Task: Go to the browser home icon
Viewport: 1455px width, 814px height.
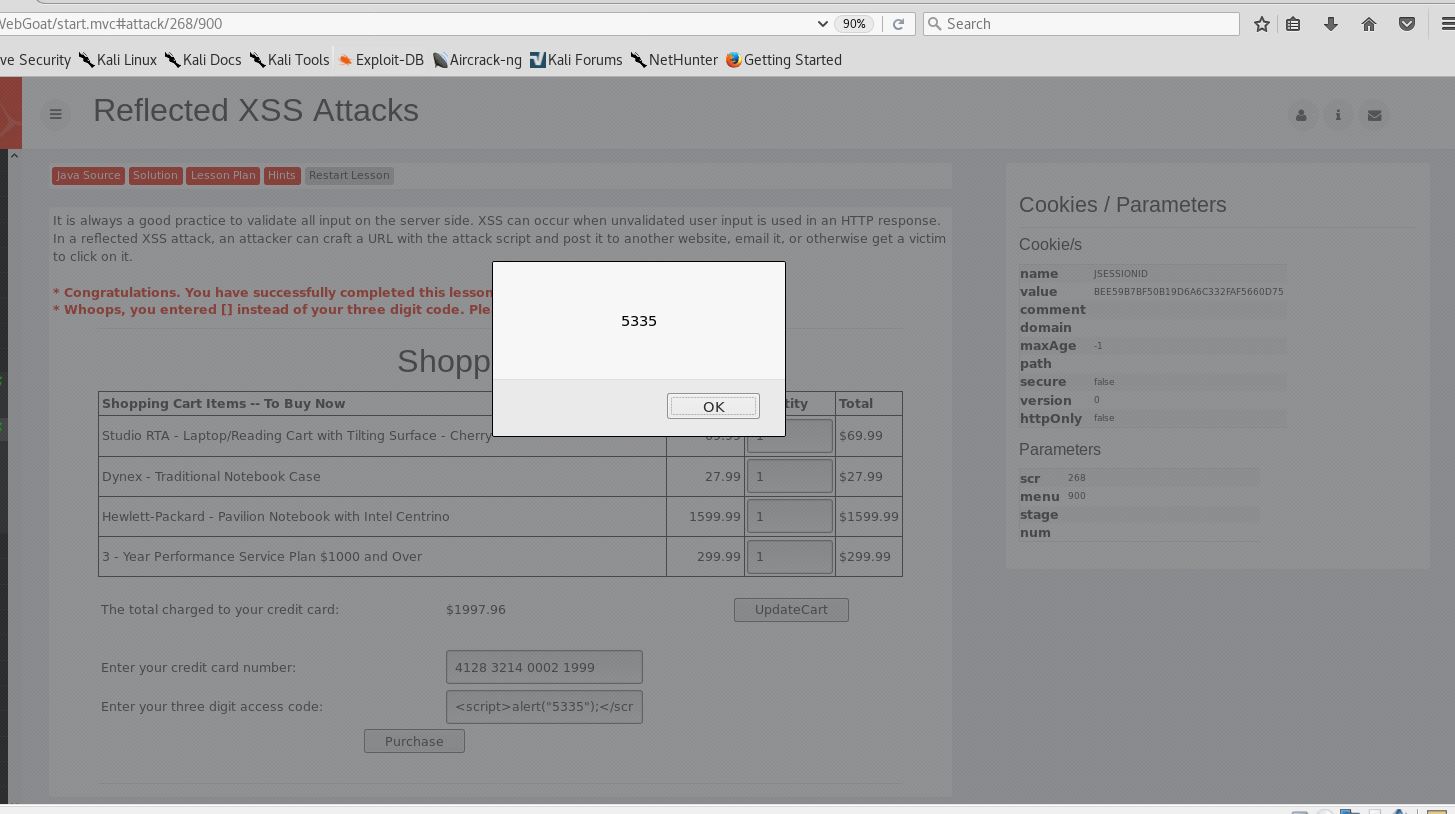Action: coord(1369,24)
